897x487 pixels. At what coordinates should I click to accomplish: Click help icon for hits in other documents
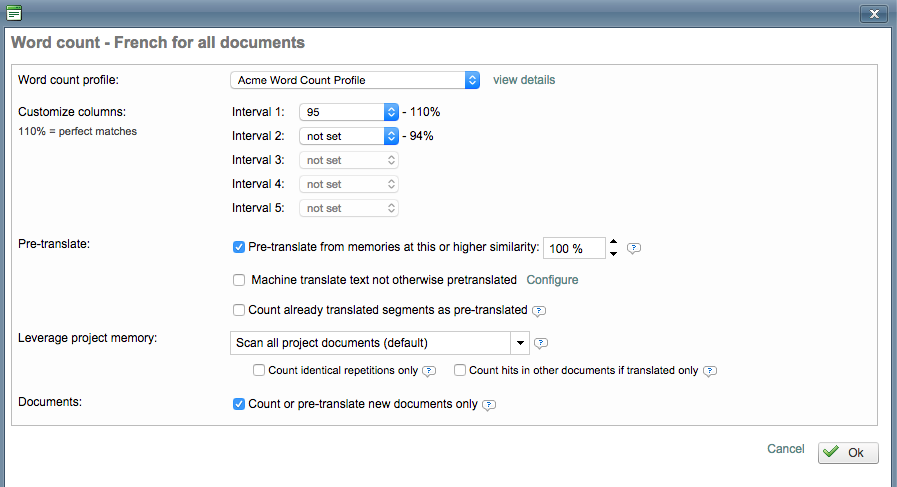click(x=710, y=371)
